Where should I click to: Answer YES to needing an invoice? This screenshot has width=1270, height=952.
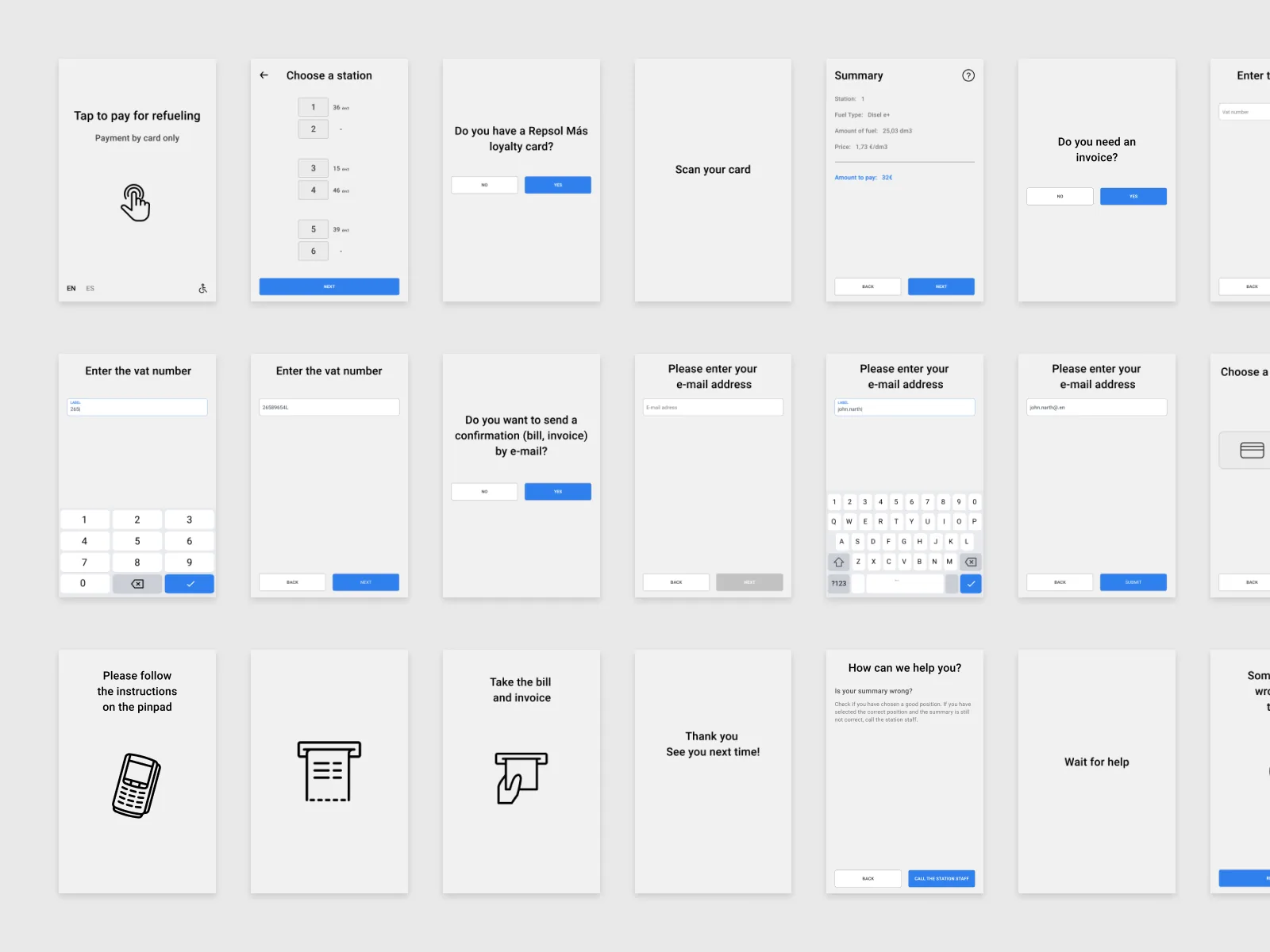[x=1133, y=196]
